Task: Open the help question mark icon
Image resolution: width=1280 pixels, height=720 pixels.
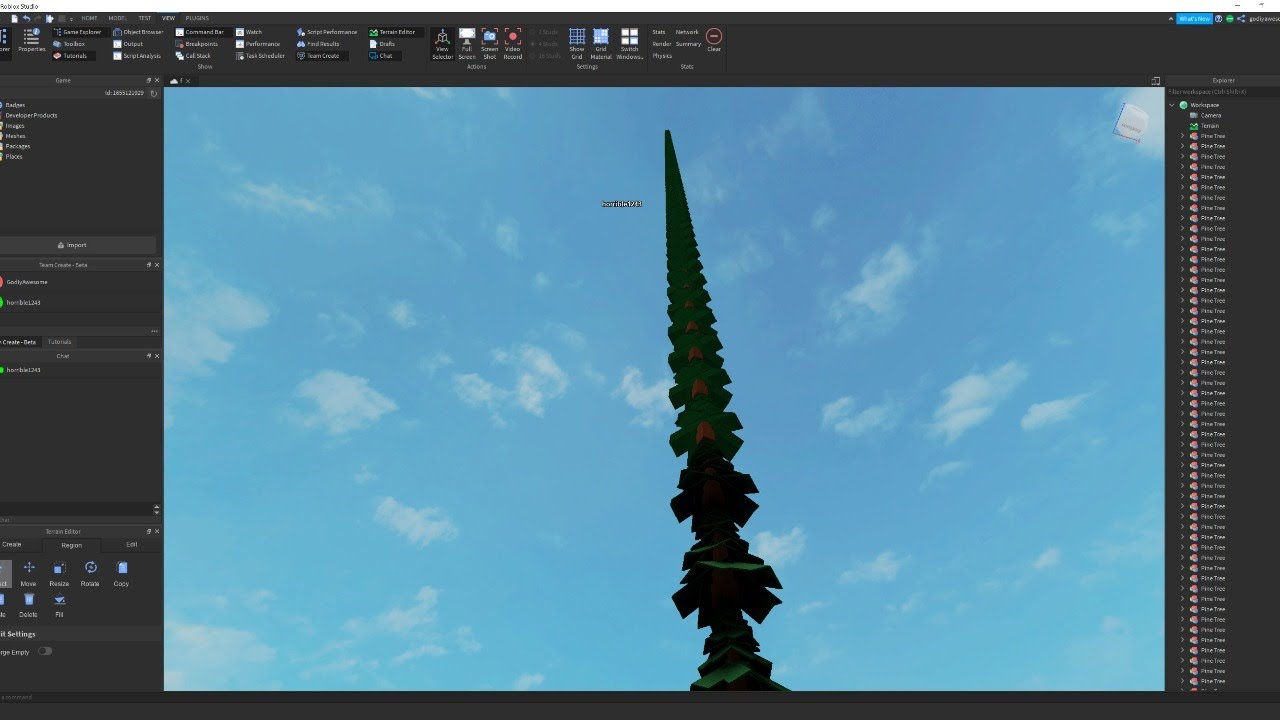Action: pyautogui.click(x=1220, y=18)
